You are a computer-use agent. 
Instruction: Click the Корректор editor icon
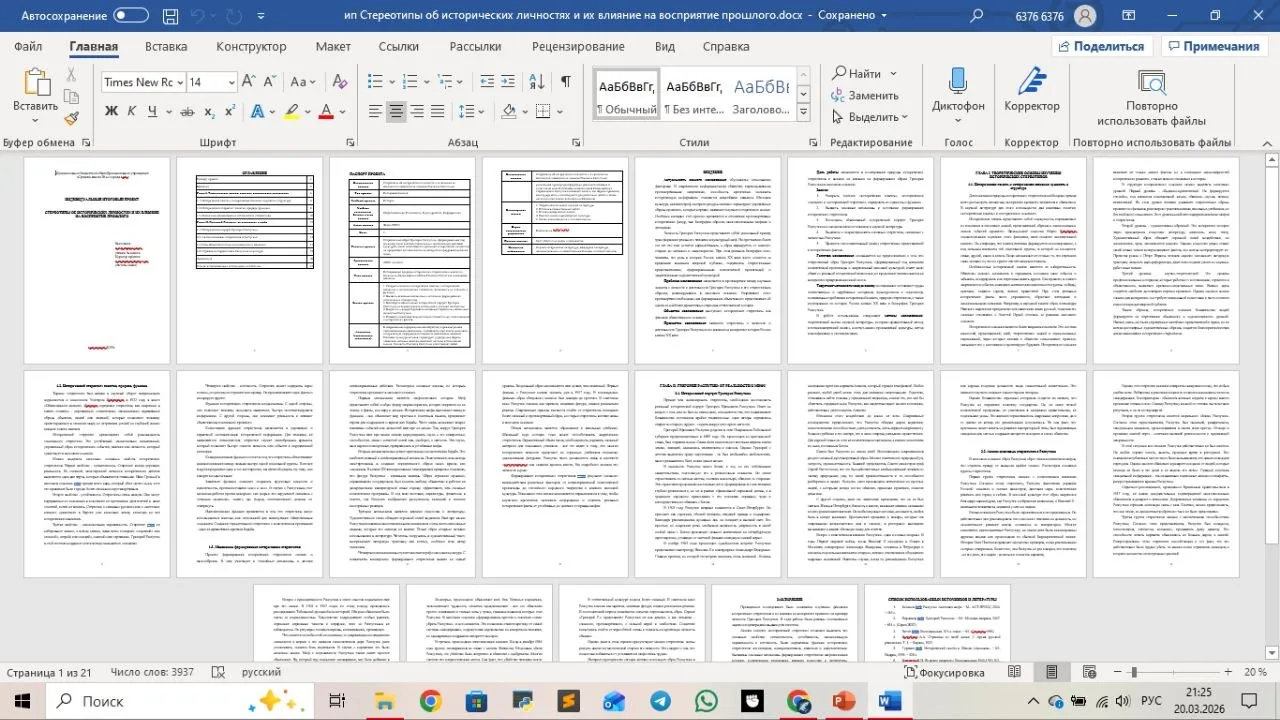(x=1031, y=92)
